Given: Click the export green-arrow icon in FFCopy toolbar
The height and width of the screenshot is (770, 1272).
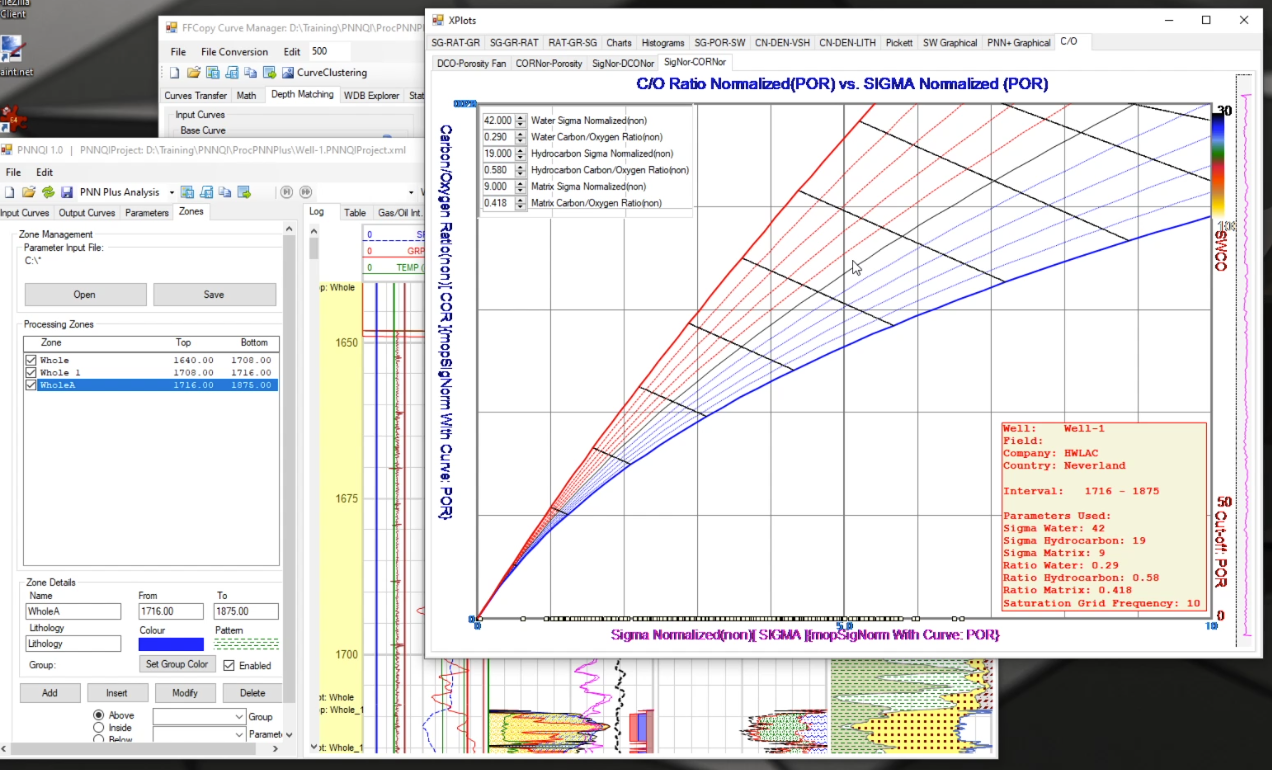Looking at the screenshot, I should (268, 72).
